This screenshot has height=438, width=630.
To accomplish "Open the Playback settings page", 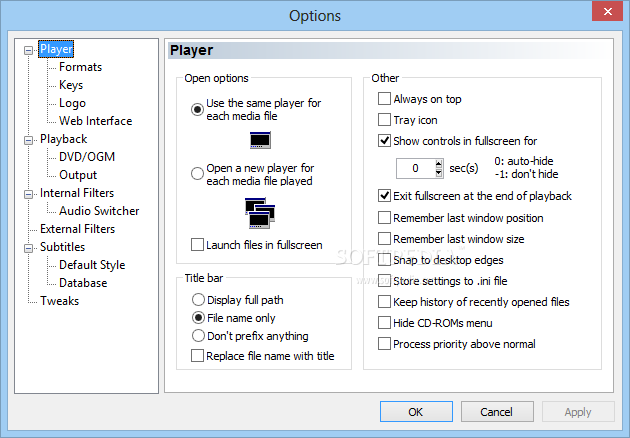I will 63,139.
